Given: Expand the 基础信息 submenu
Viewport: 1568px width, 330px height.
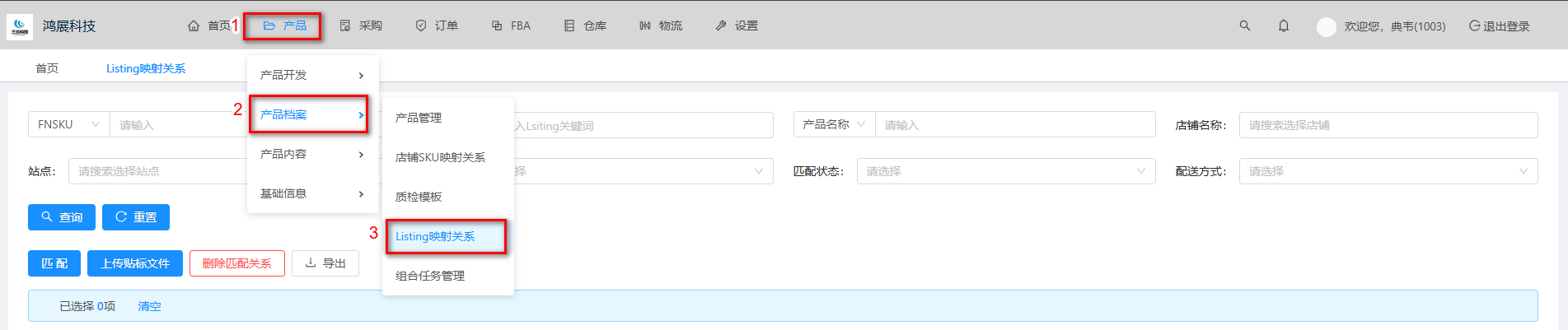Looking at the screenshot, I should 312,193.
